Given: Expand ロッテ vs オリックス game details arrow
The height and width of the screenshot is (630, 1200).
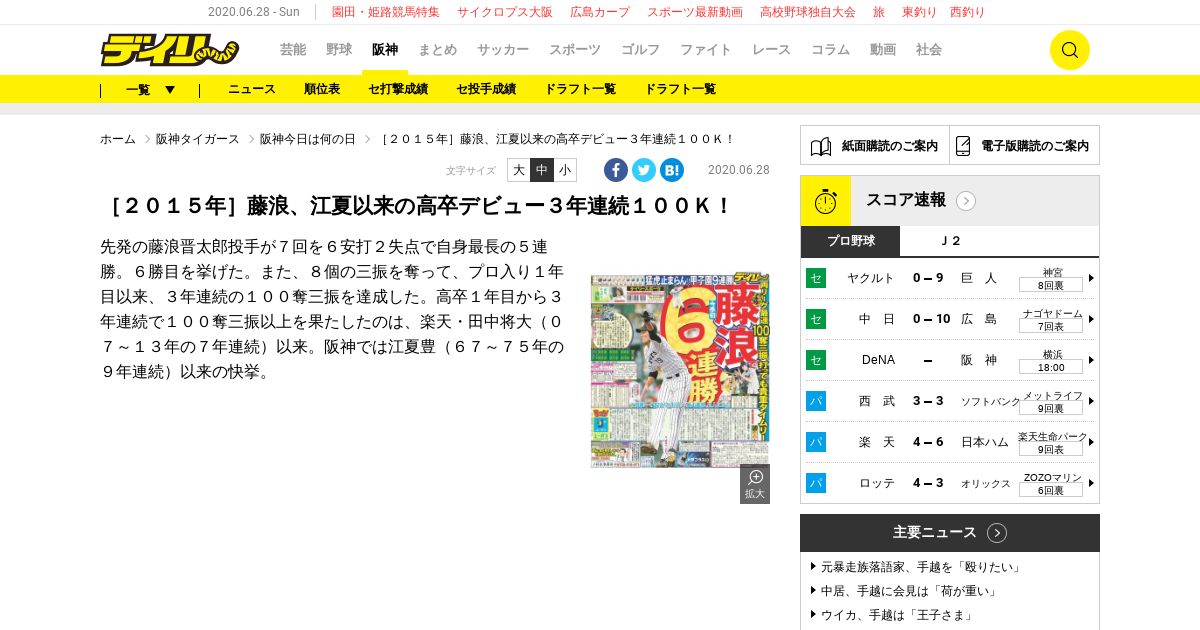Looking at the screenshot, I should [x=1091, y=483].
